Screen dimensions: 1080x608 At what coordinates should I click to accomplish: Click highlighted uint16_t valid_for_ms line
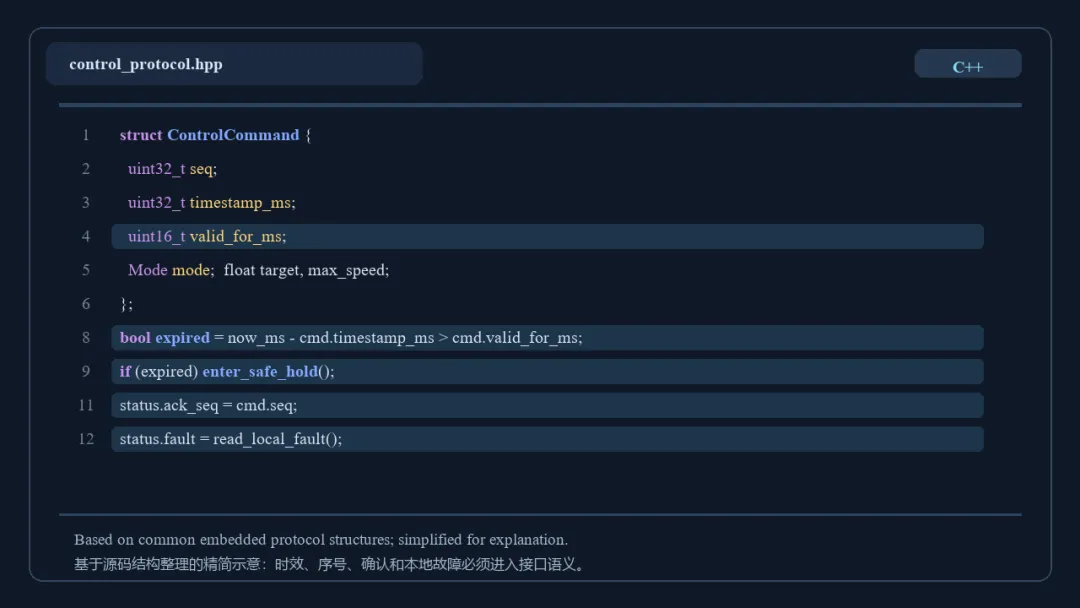[x=548, y=236]
